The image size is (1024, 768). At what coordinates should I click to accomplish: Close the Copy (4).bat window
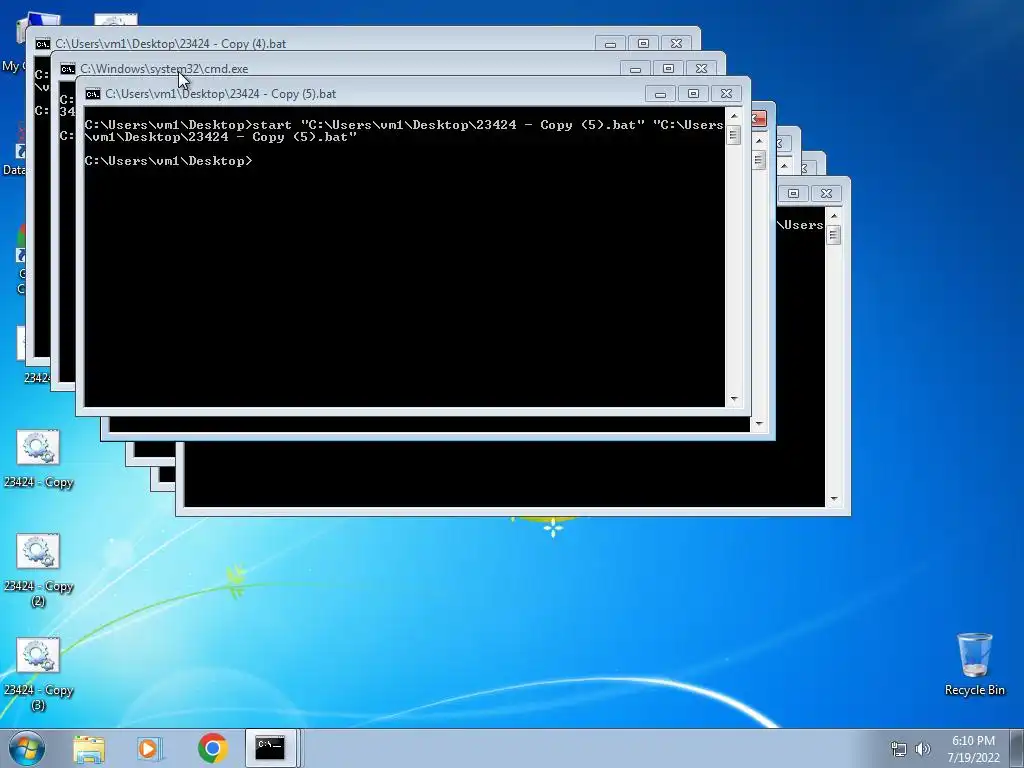pyautogui.click(x=677, y=44)
